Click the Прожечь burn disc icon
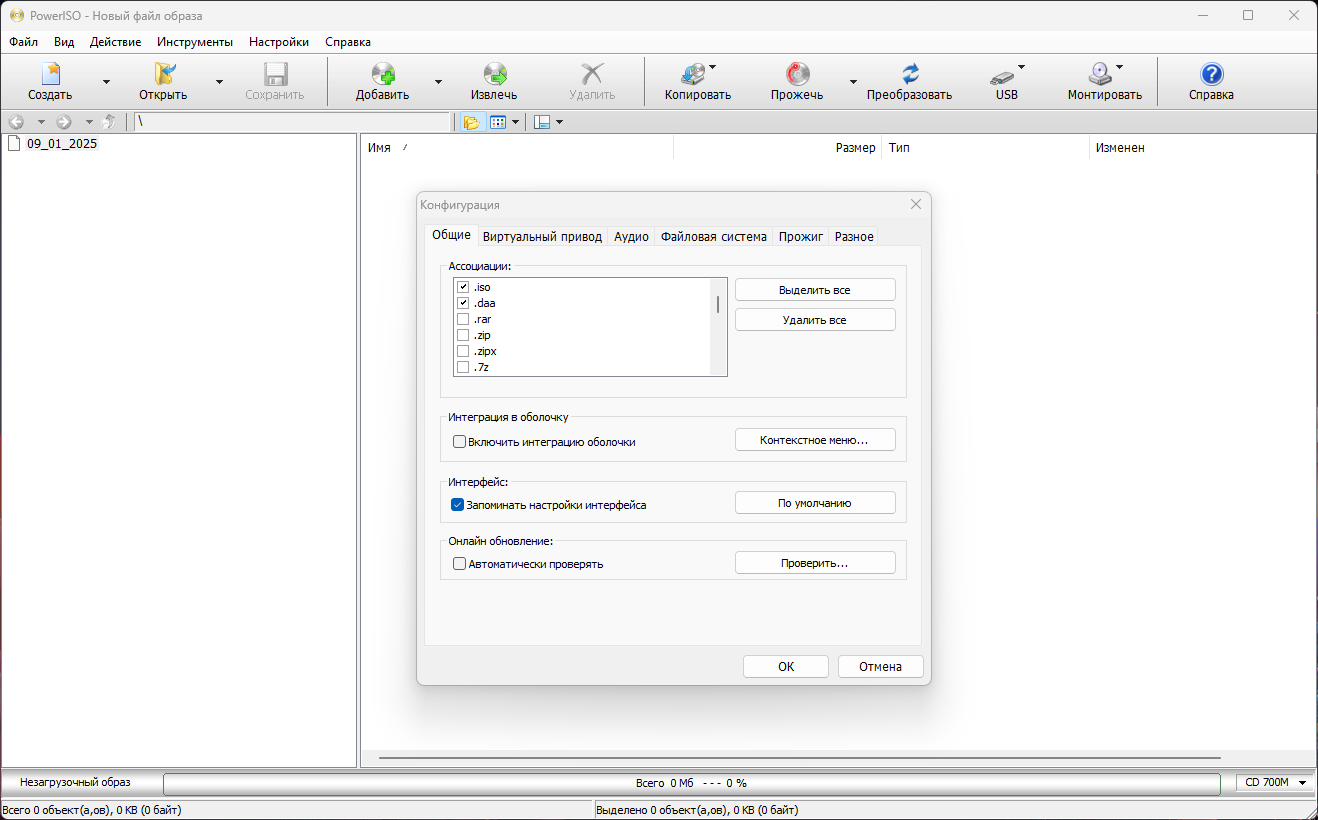 point(797,74)
